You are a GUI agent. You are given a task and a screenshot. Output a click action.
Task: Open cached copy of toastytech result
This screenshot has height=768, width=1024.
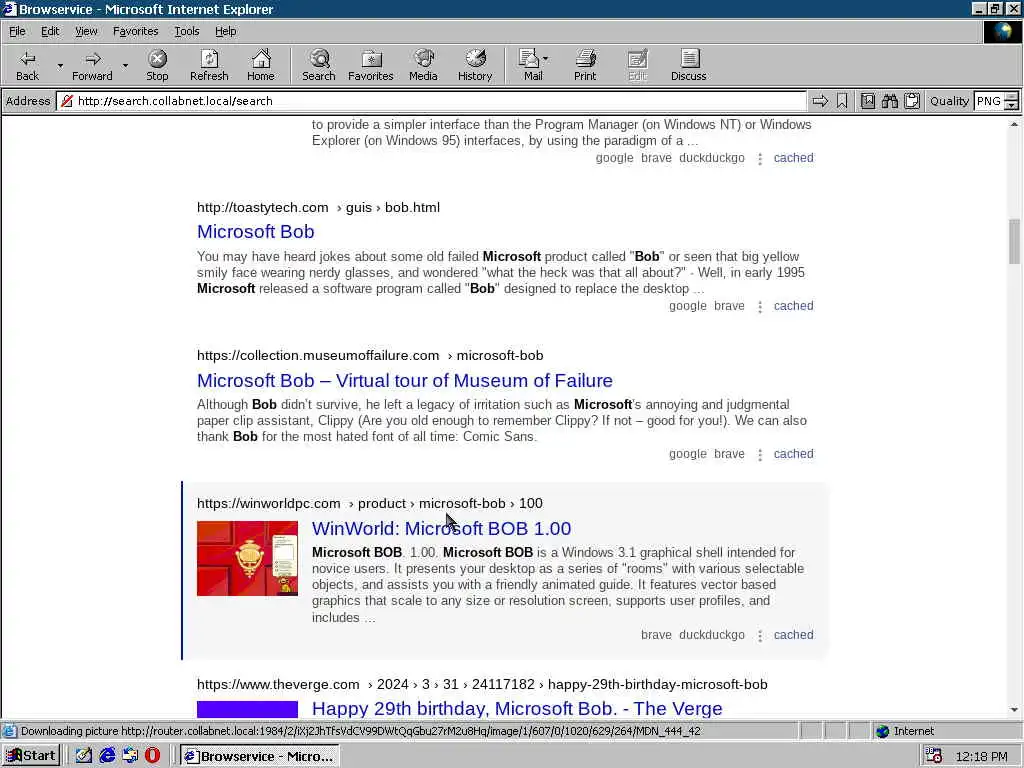(x=793, y=306)
